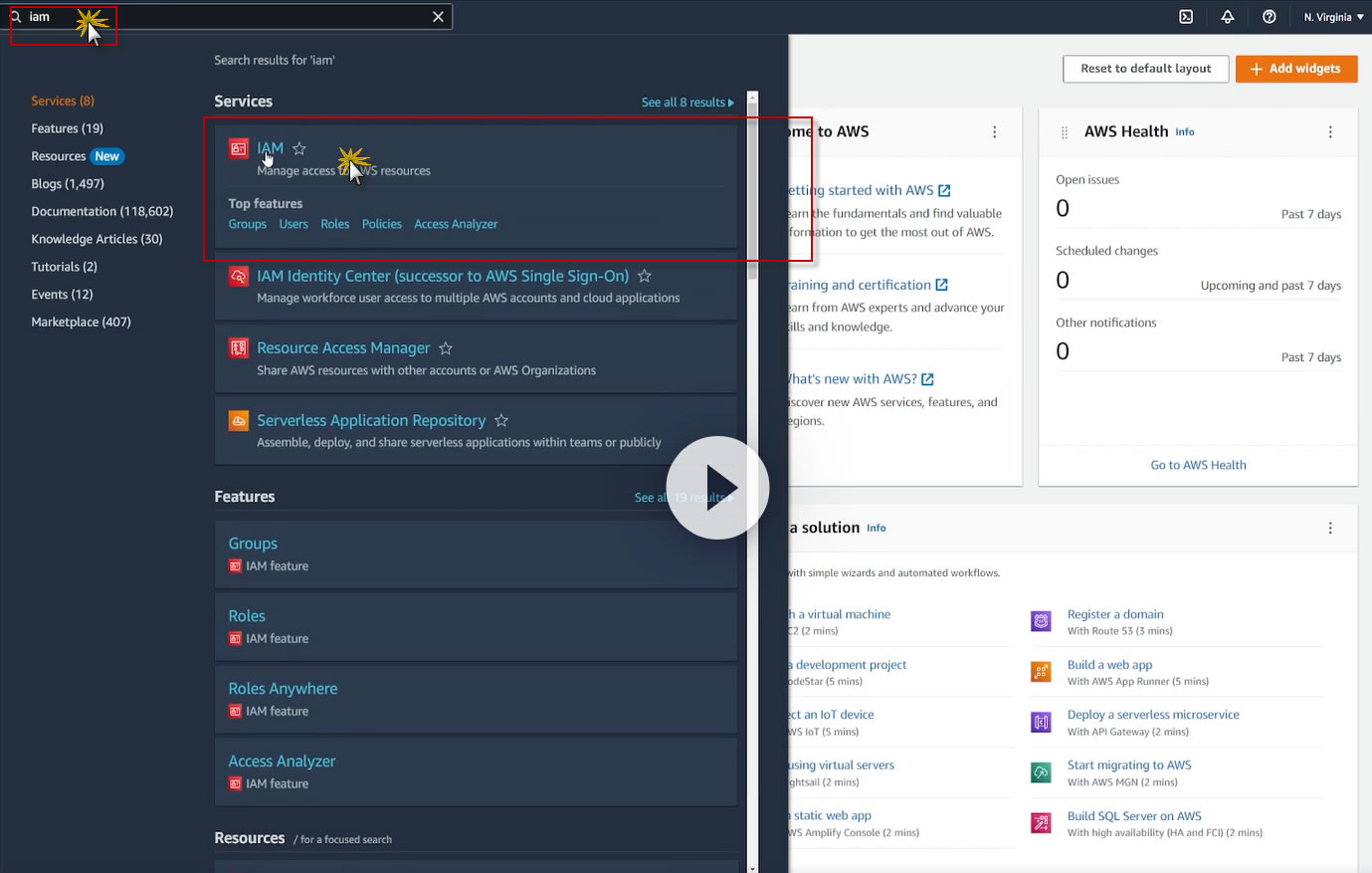This screenshot has width=1372, height=873.
Task: Open the IAM service link
Action: tap(270, 148)
